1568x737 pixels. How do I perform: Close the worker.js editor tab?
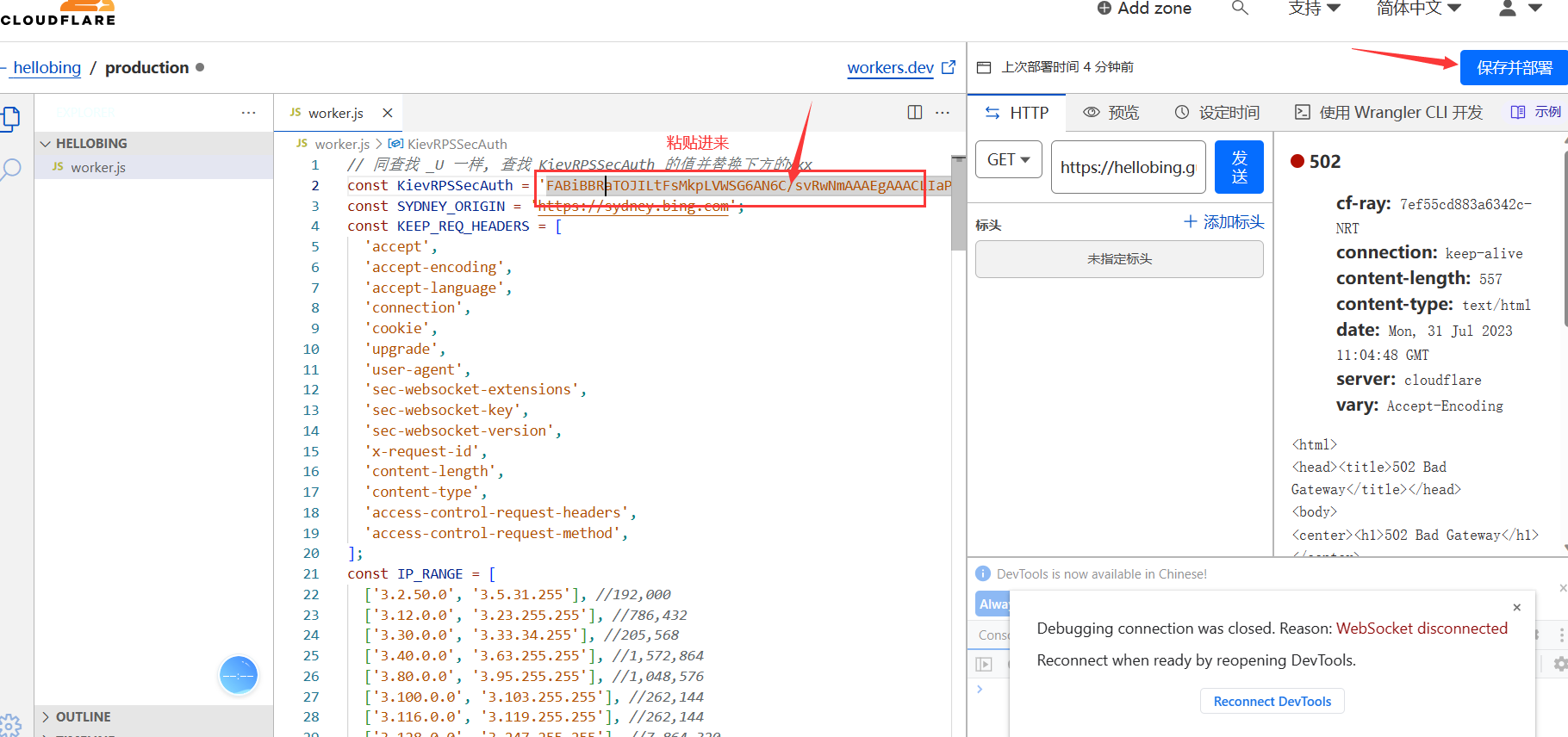388,113
